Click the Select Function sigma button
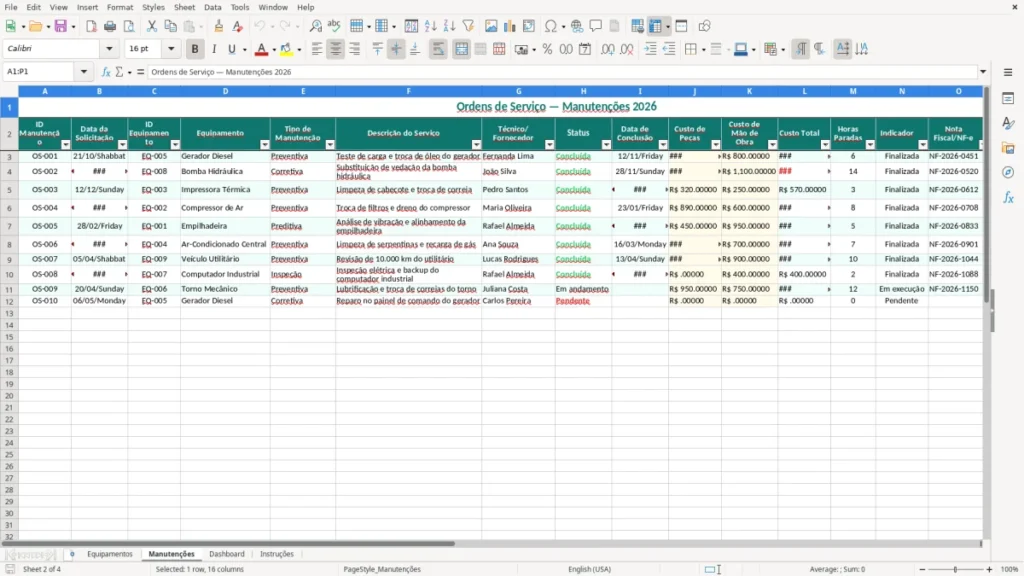 pos(120,72)
